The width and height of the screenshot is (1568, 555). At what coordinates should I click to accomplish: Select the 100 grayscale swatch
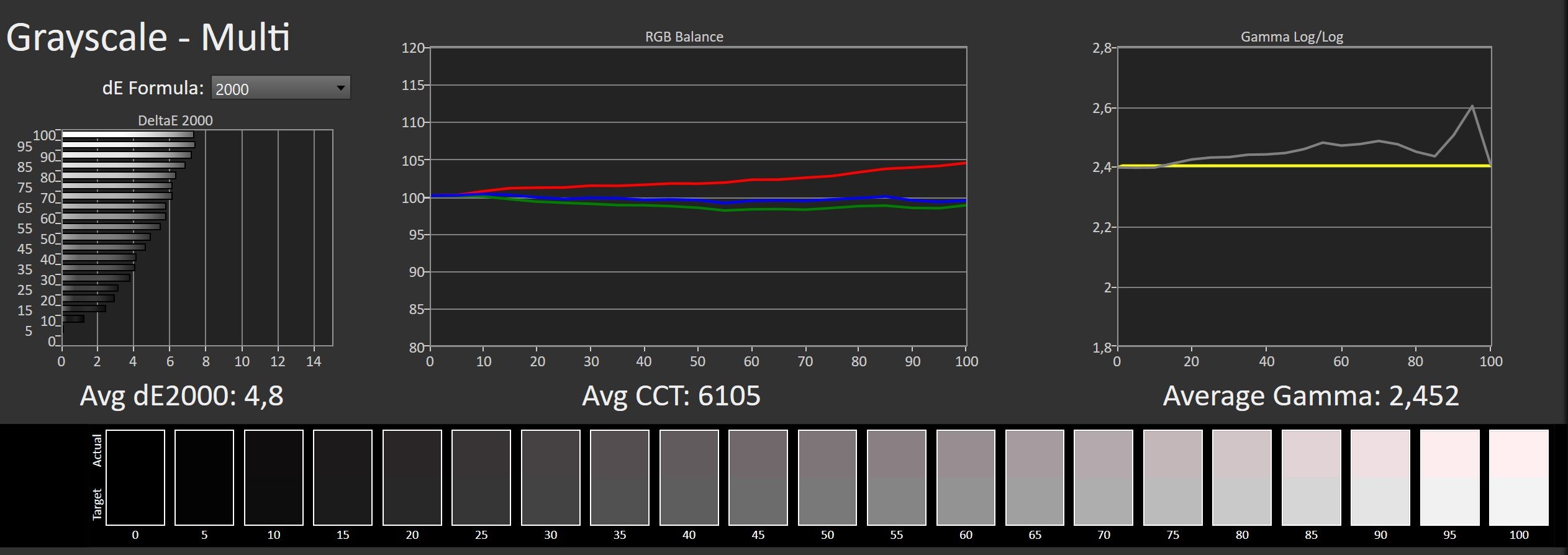(x=1519, y=477)
